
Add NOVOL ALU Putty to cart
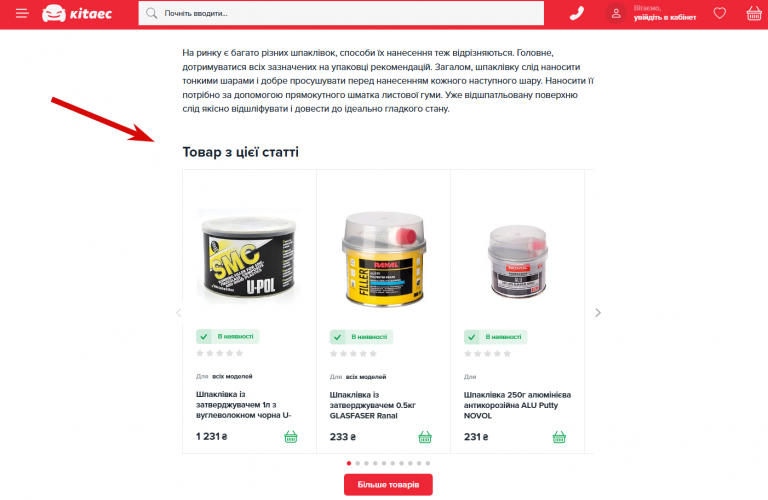click(x=559, y=437)
